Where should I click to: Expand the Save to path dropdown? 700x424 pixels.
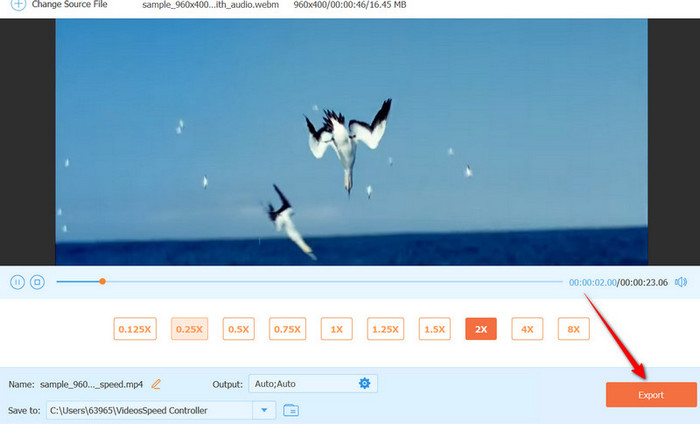[x=264, y=409]
